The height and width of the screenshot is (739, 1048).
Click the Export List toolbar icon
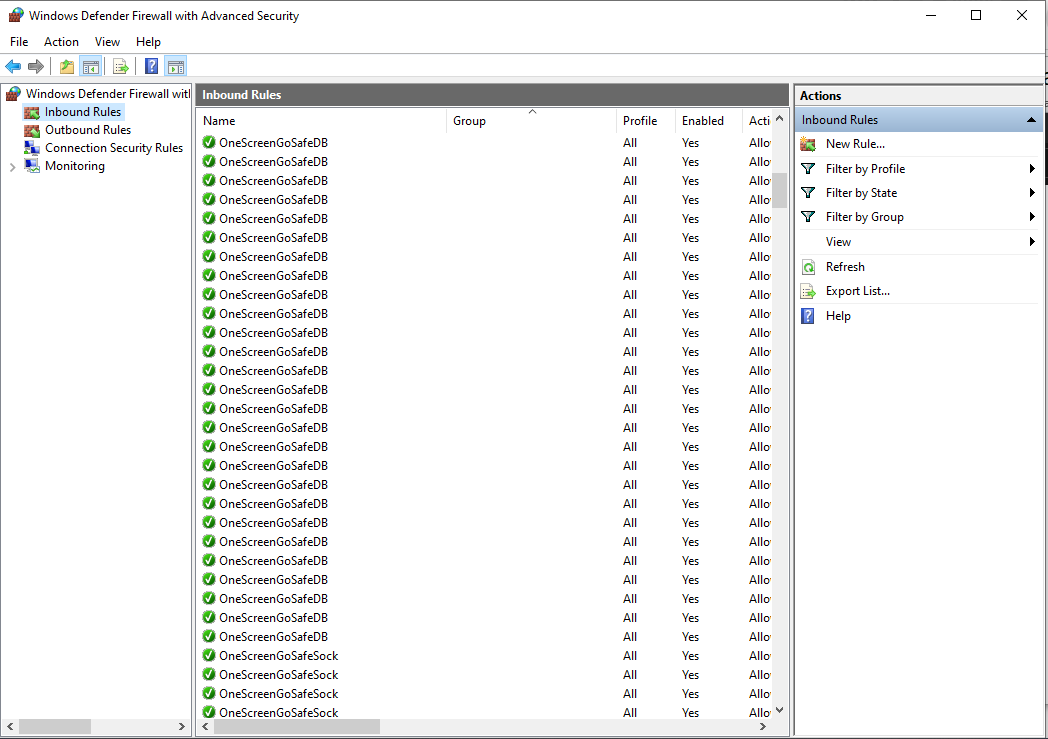point(121,66)
